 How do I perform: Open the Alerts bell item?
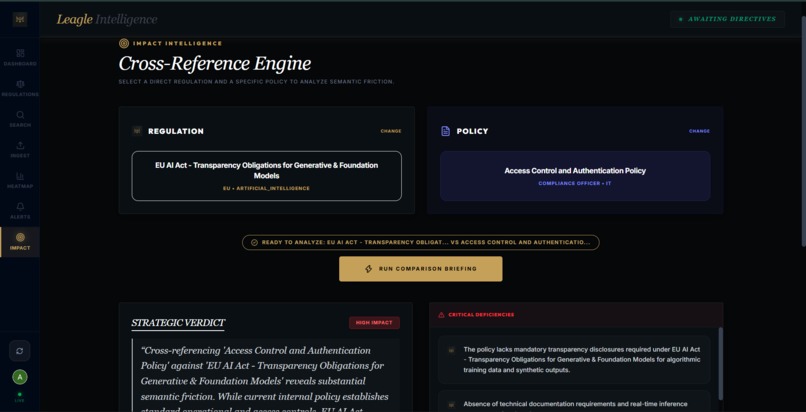20,211
